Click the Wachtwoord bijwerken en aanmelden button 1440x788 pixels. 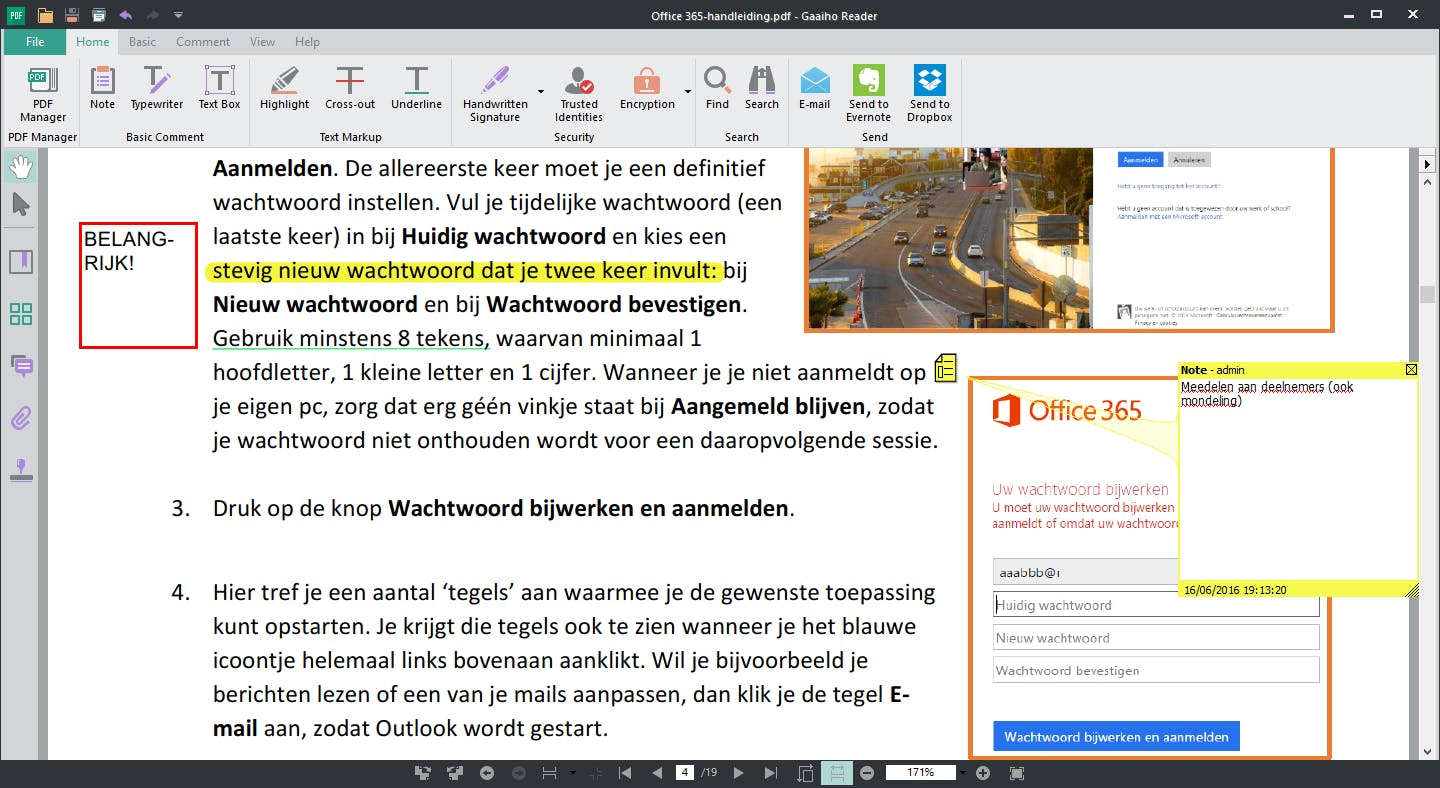click(x=1116, y=737)
